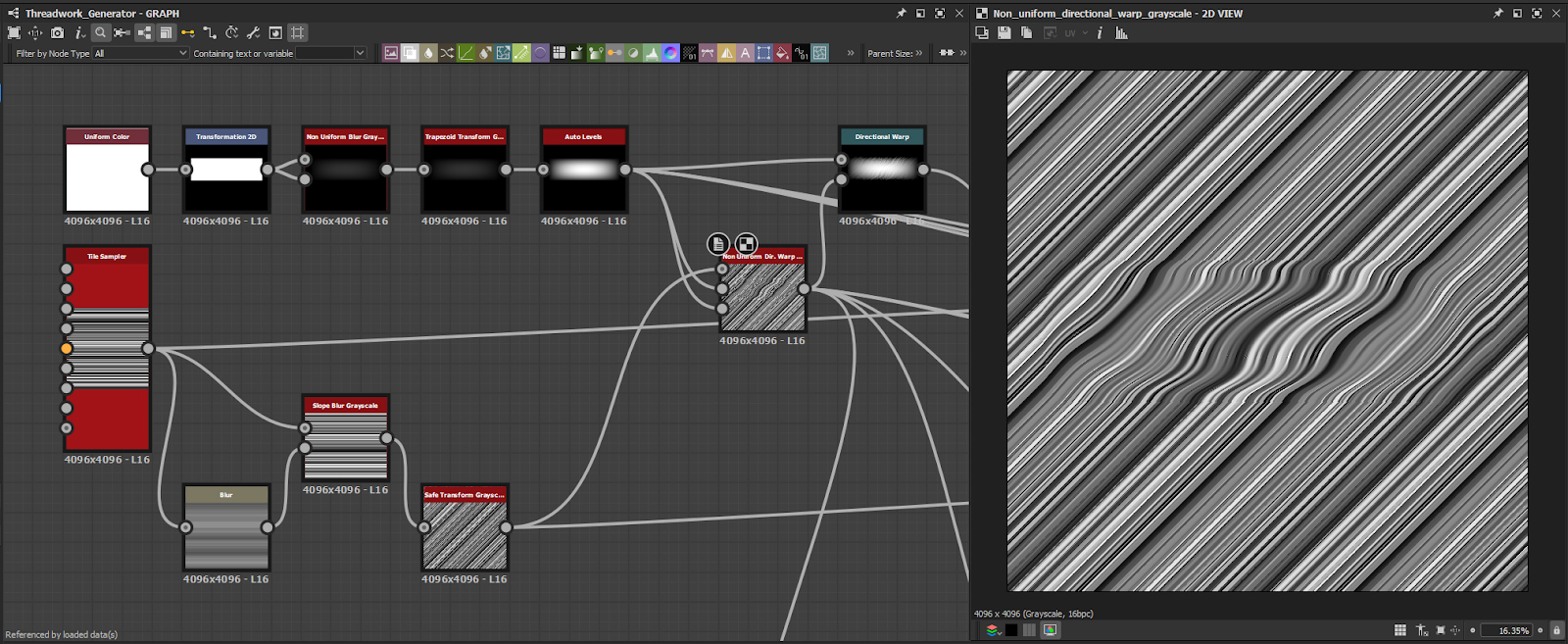Click the HSL color wheel node icon
Image resolution: width=1568 pixels, height=644 pixels.
pos(670,53)
